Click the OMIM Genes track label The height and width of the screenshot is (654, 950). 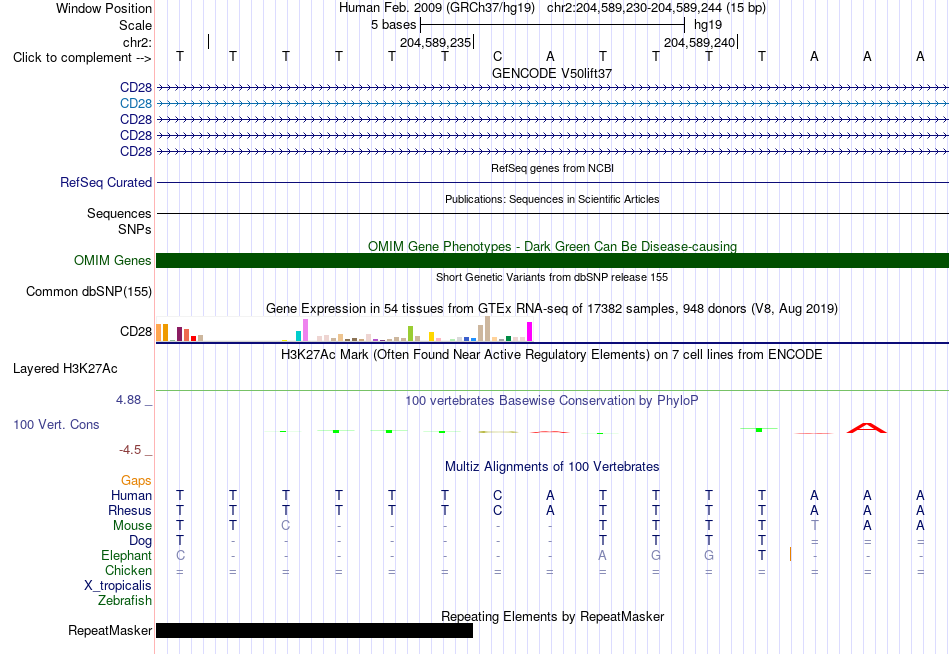click(112, 261)
